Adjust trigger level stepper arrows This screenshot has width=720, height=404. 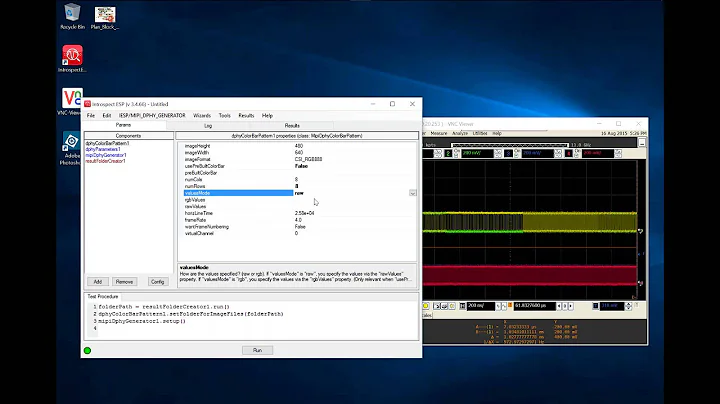pyautogui.click(x=629, y=306)
